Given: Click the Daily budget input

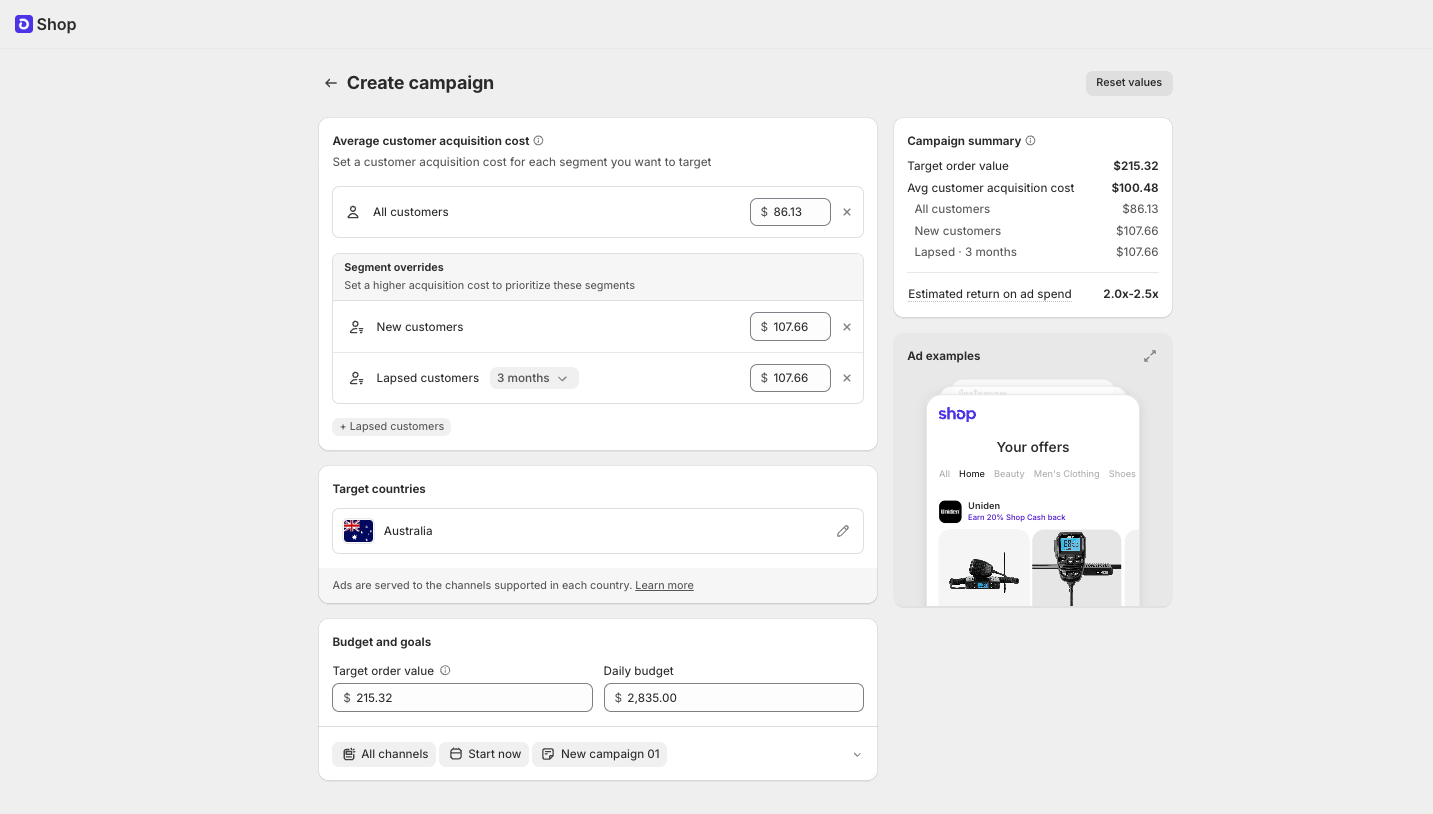Looking at the screenshot, I should pyautogui.click(x=734, y=698).
